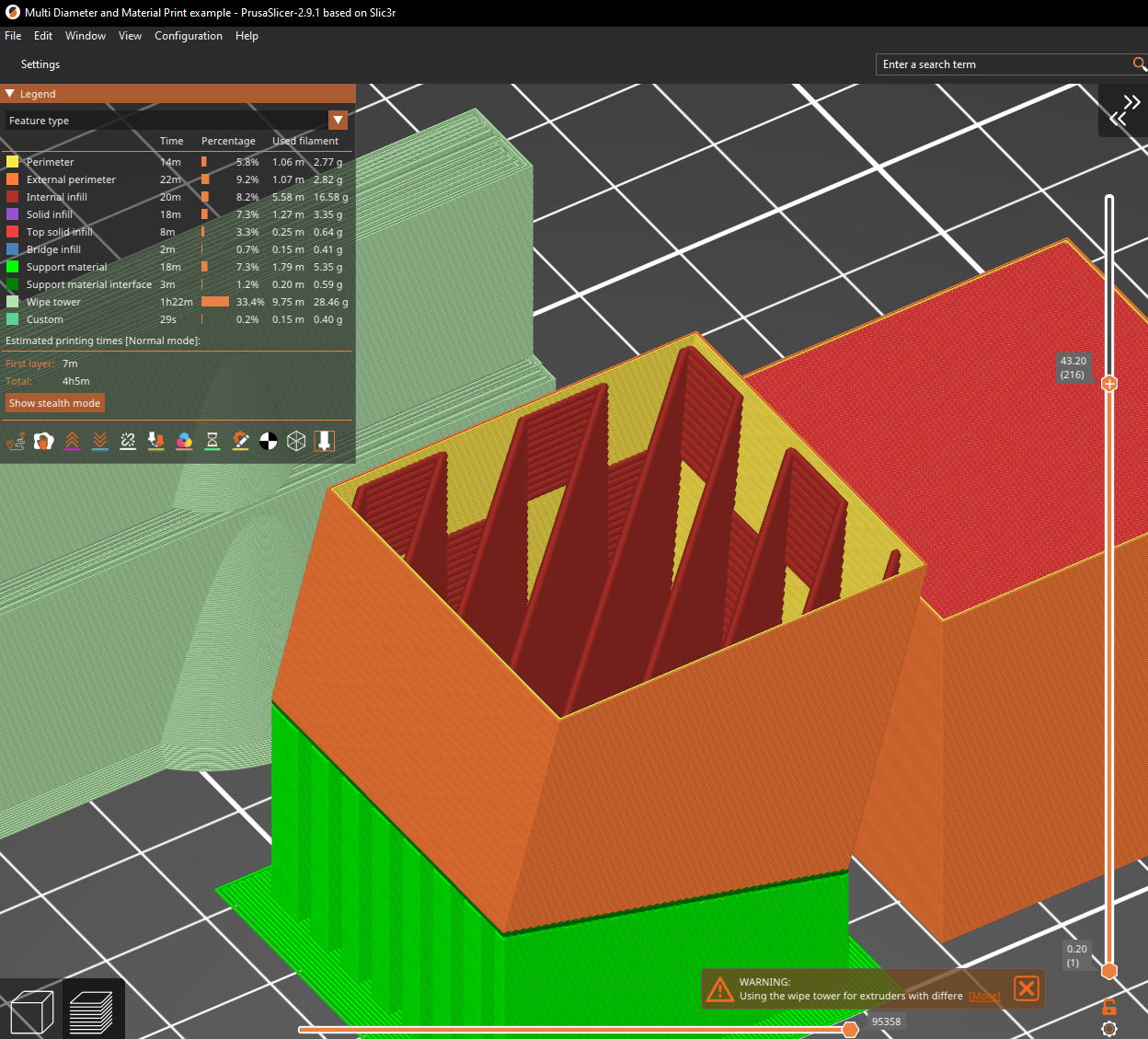The image size is (1148, 1039).
Task: Toggle pause prints hourglass icon
Action: tap(212, 442)
